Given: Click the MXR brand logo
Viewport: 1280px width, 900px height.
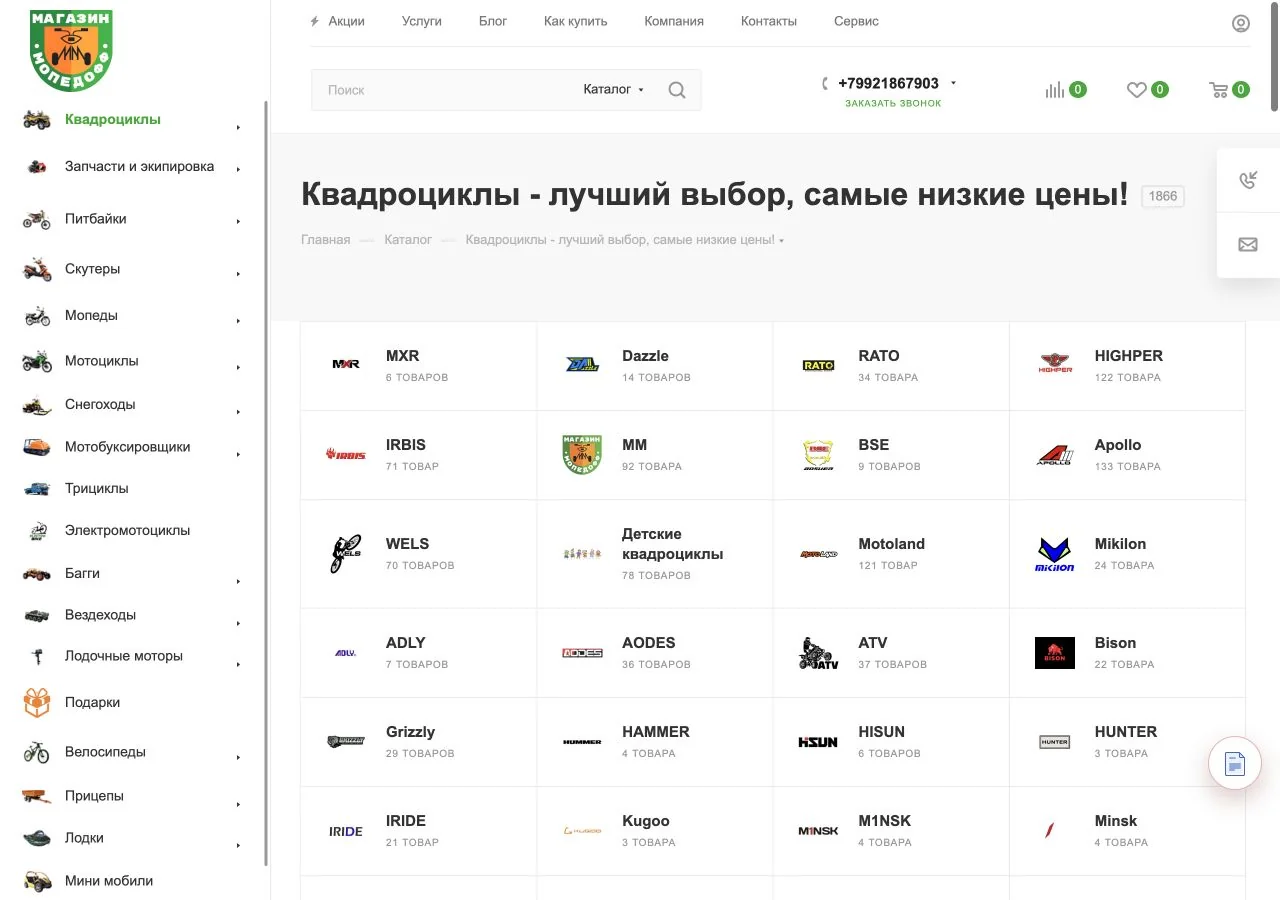Looking at the screenshot, I should coord(346,364).
